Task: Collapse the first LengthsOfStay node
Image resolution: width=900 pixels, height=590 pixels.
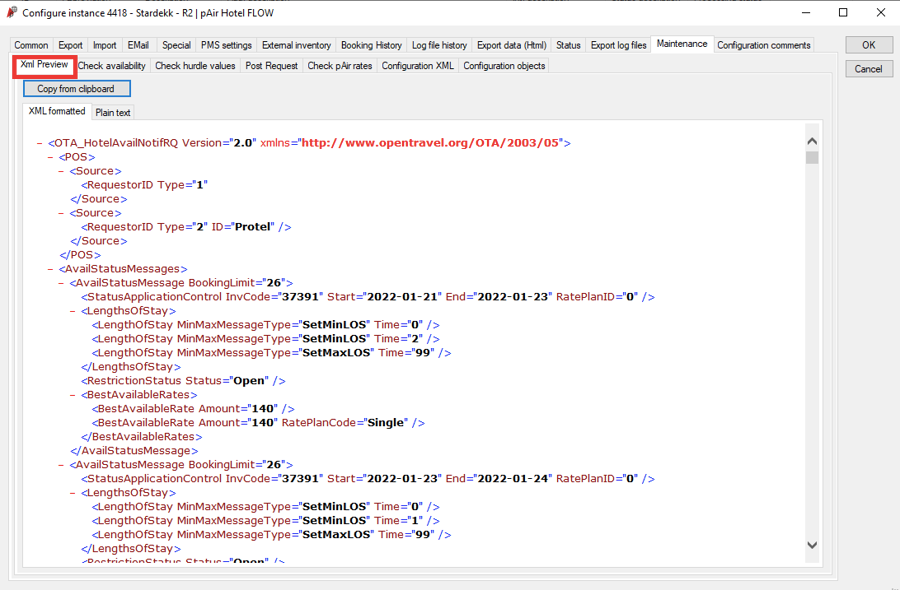Action: (73, 311)
